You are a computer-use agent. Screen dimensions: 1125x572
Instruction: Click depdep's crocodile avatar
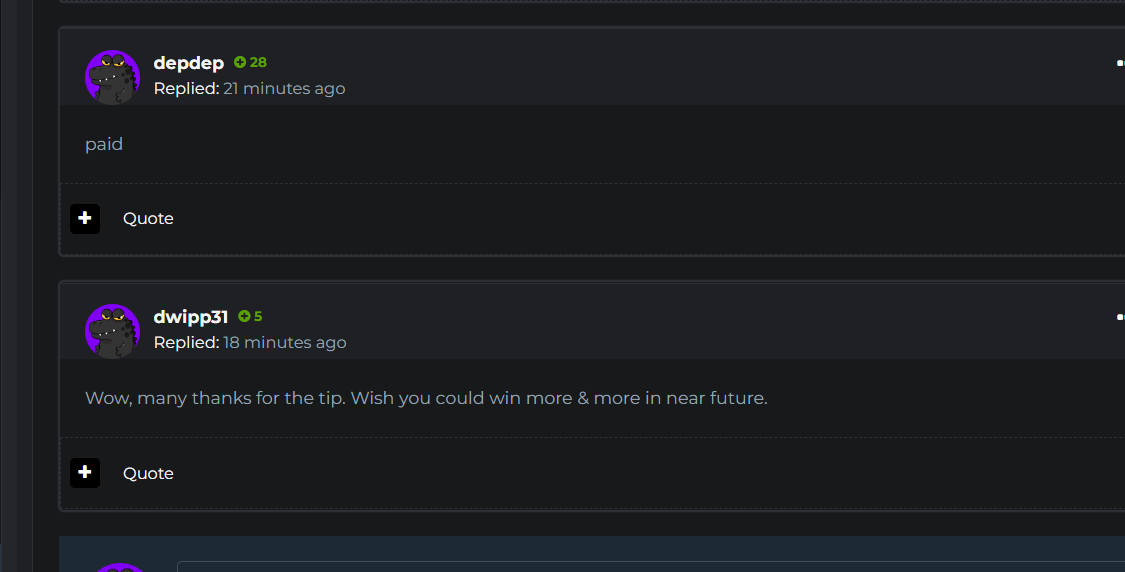[112, 76]
